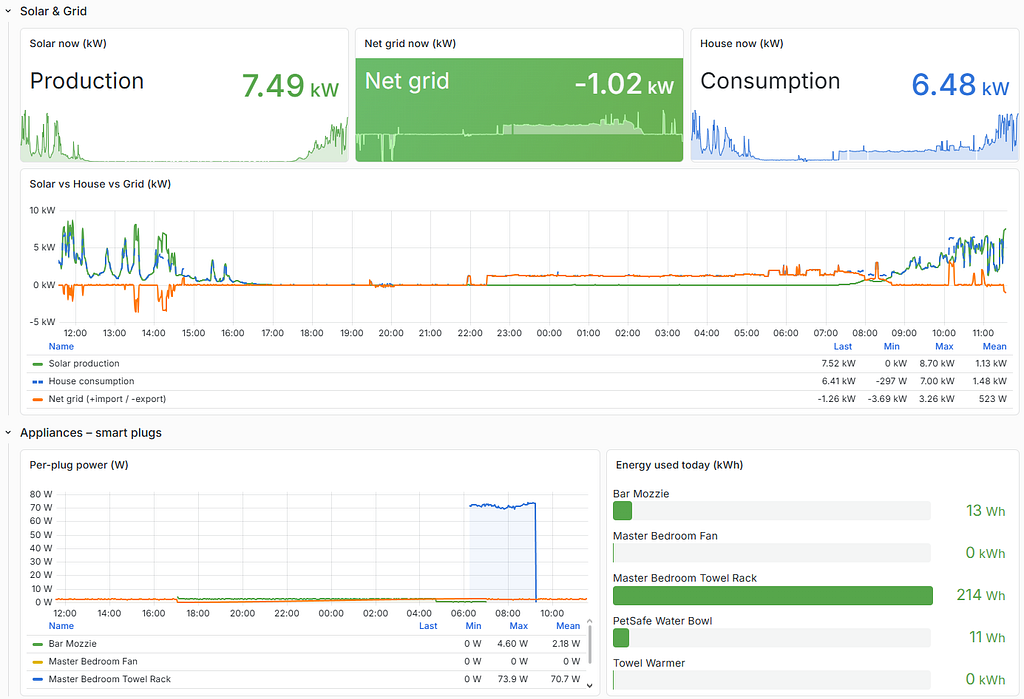Sort Solar vs House vs Grid legend by Max
The height and width of the screenshot is (699, 1024).
point(944,347)
